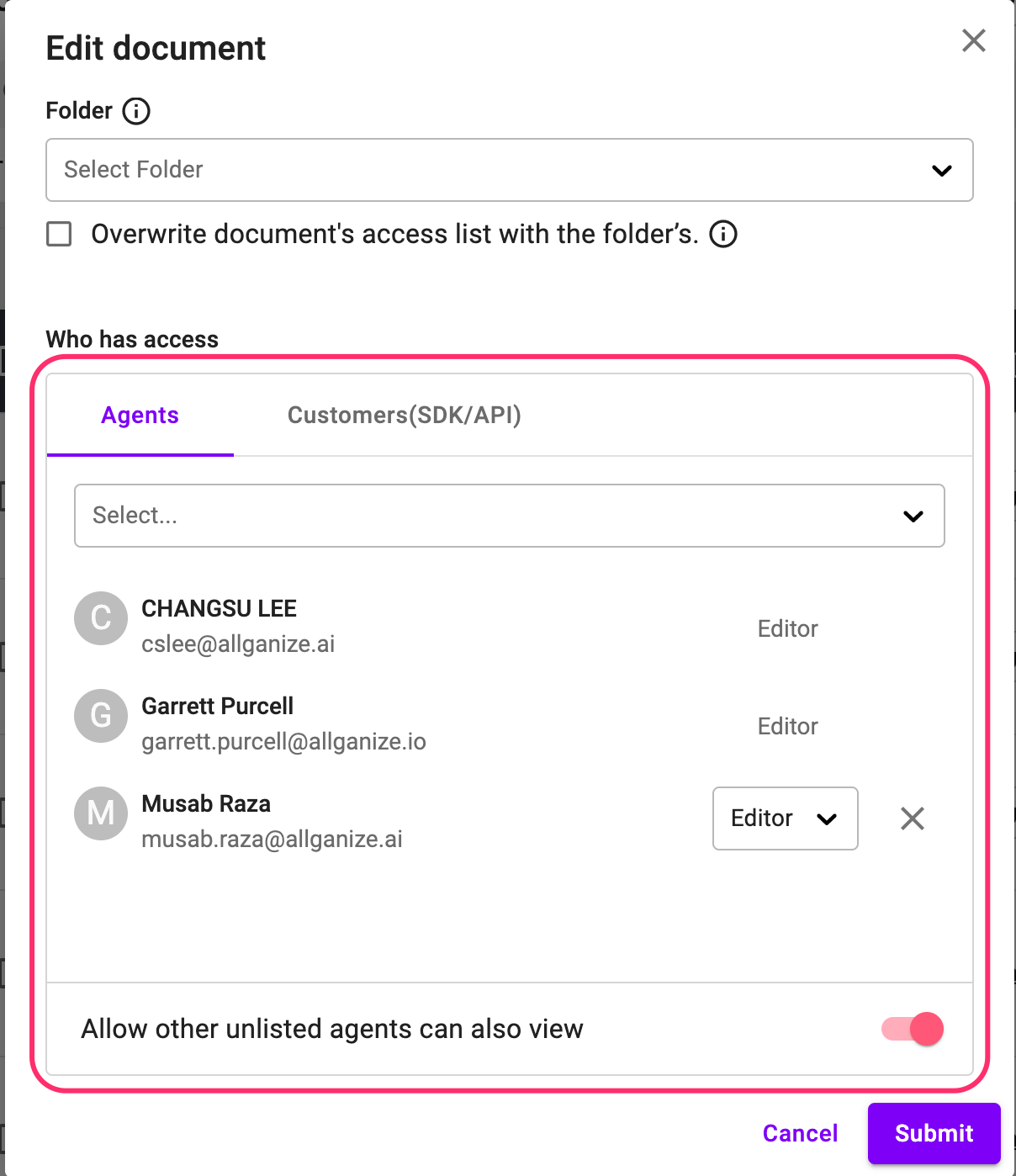Click the chevron on the Select Folder field
1016x1176 pixels.
pyautogui.click(x=942, y=170)
